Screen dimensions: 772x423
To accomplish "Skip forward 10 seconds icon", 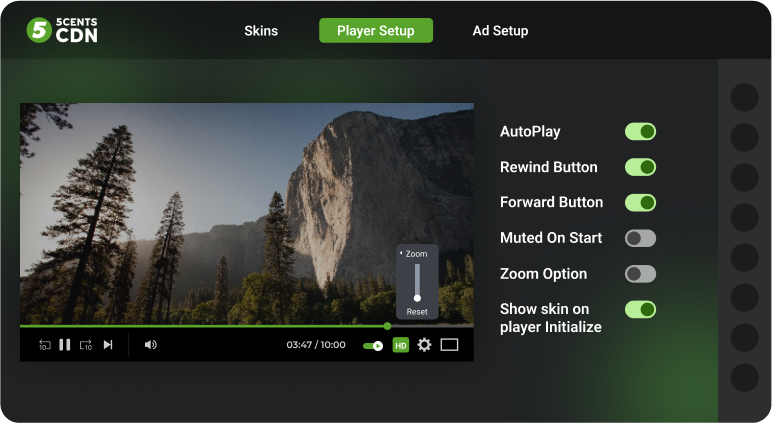I will [86, 345].
